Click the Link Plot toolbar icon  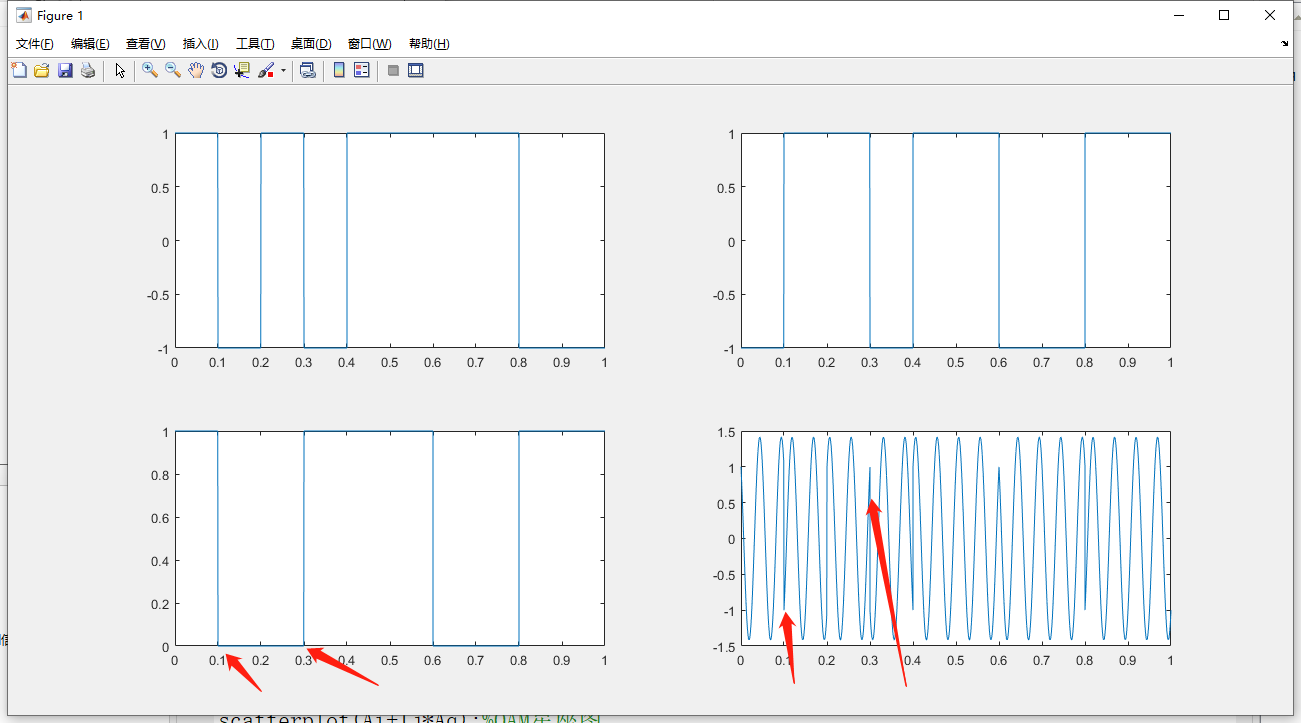click(308, 70)
